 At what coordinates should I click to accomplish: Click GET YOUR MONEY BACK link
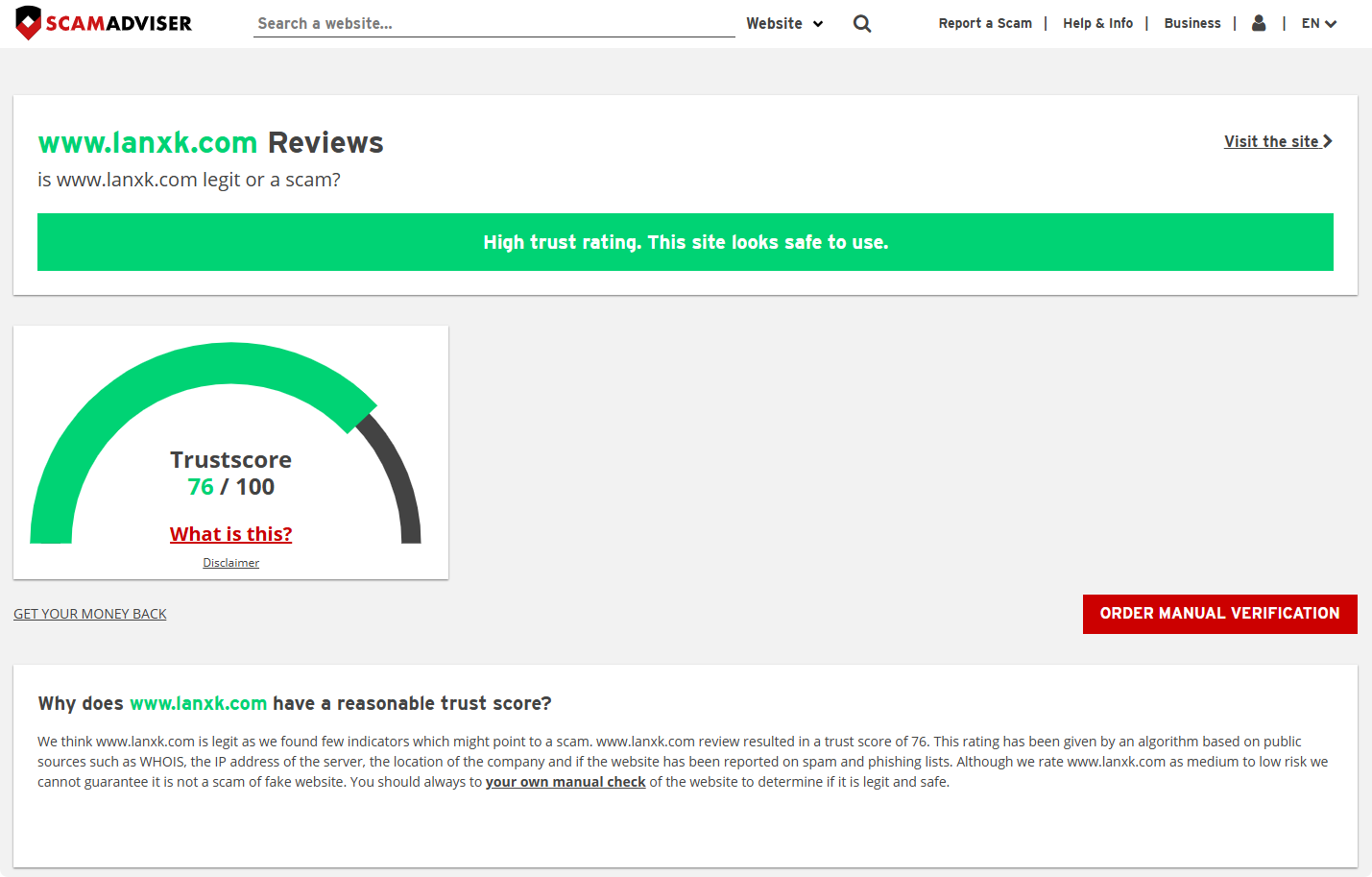point(90,614)
